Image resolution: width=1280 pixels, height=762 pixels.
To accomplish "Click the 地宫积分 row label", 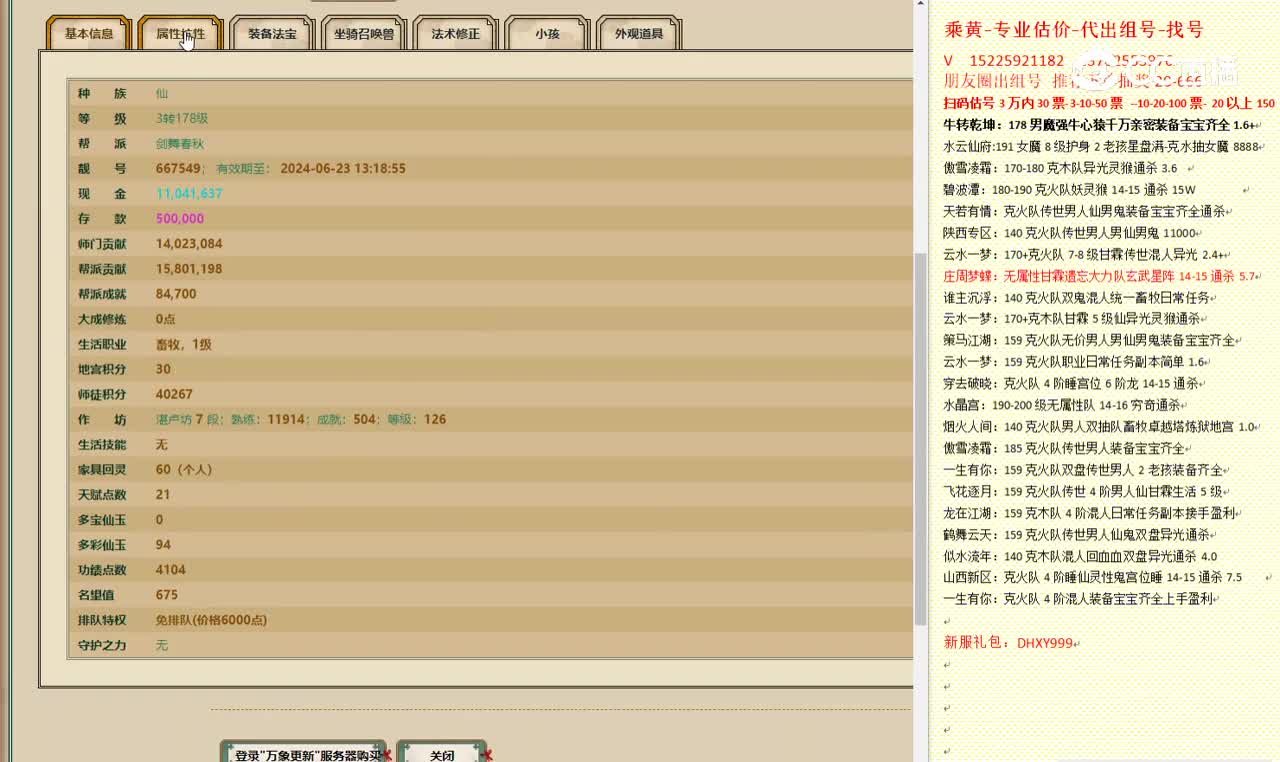I will coord(102,369).
